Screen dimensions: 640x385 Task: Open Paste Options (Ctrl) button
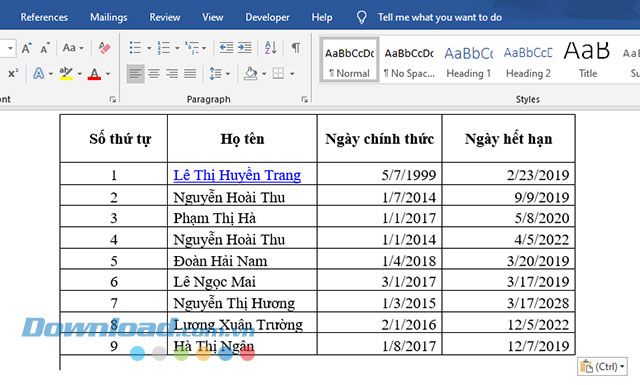coord(602,367)
